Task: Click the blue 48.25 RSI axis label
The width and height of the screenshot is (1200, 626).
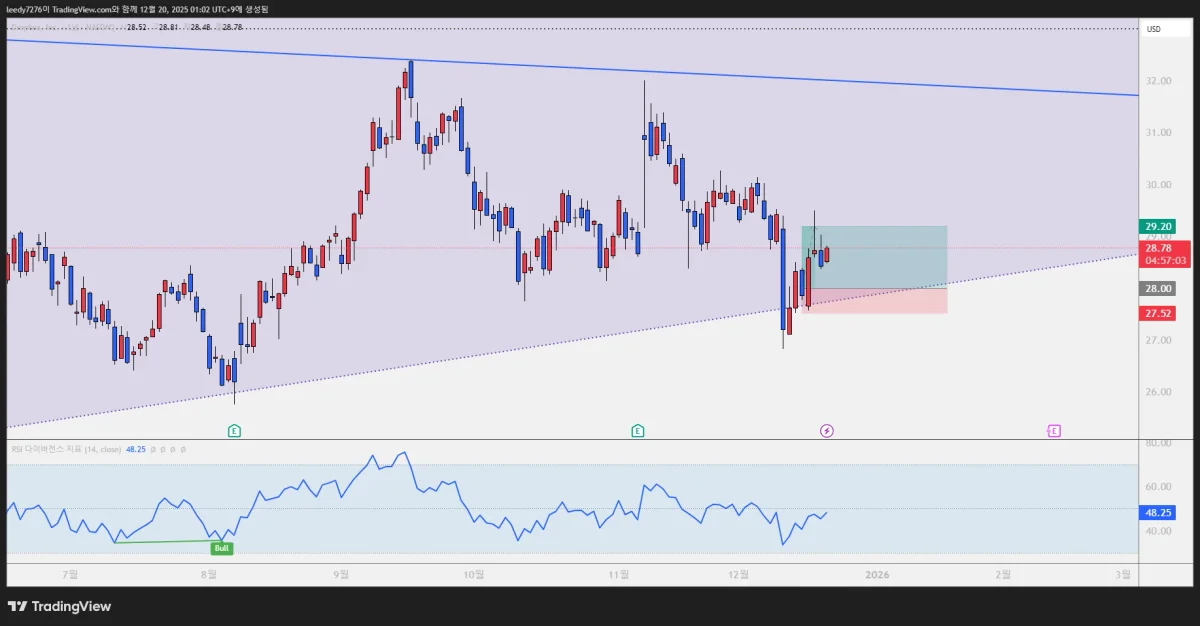Action: pos(1159,513)
